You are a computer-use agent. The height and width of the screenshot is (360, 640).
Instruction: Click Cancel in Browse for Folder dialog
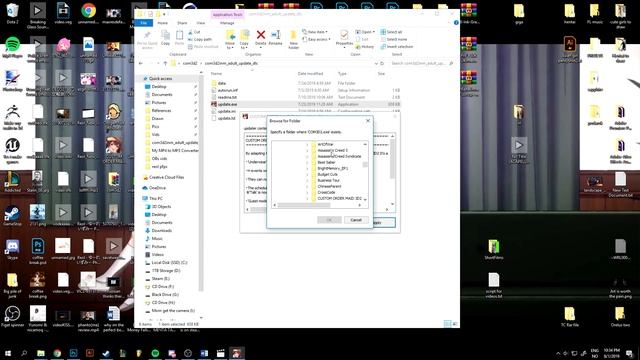click(x=356, y=220)
